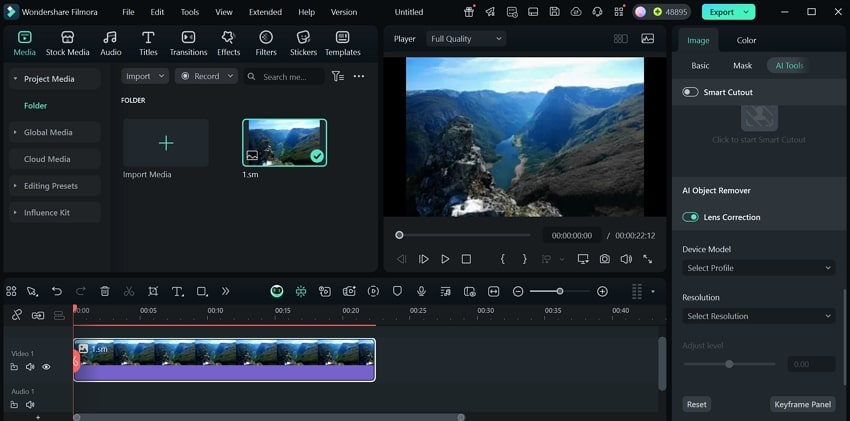Open Cloud Media in the sidebar
This screenshot has width=850, height=421.
(x=47, y=159)
